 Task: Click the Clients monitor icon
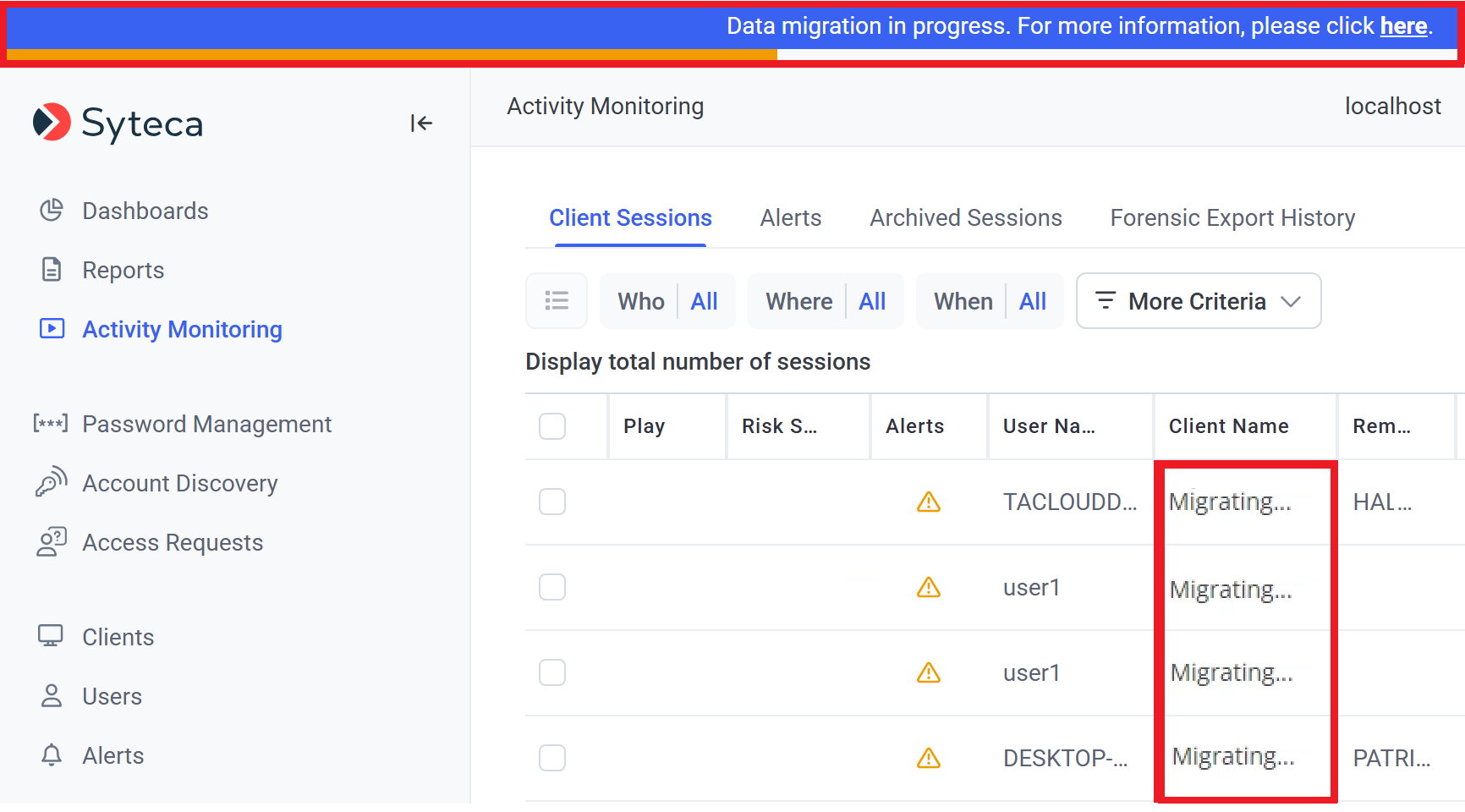tap(51, 636)
